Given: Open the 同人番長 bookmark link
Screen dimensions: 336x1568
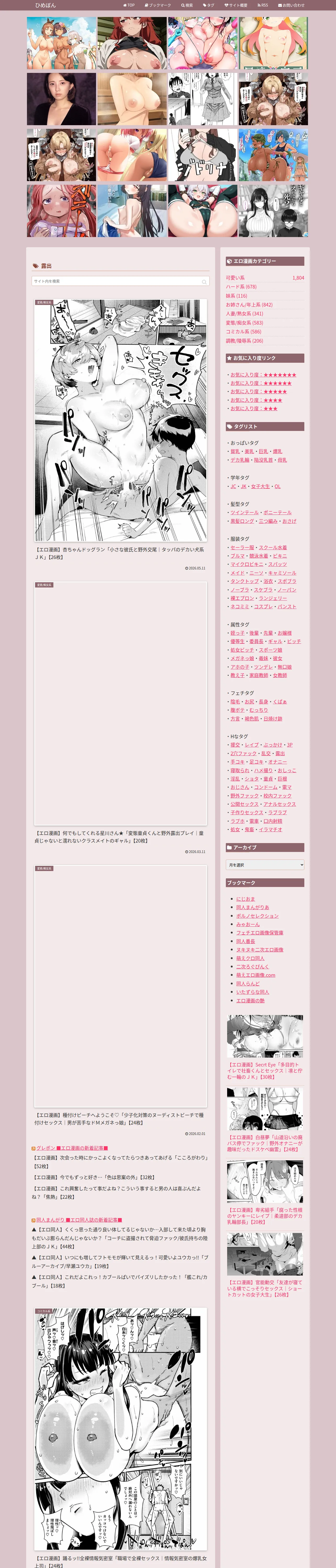Looking at the screenshot, I should pyautogui.click(x=246, y=942).
